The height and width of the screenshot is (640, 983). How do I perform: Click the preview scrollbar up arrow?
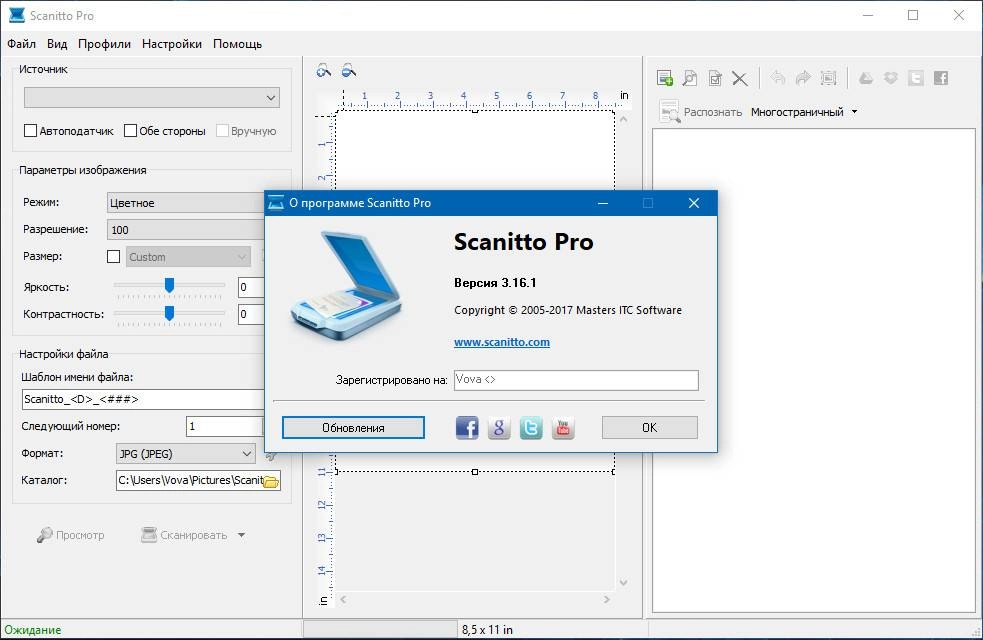pos(623,118)
